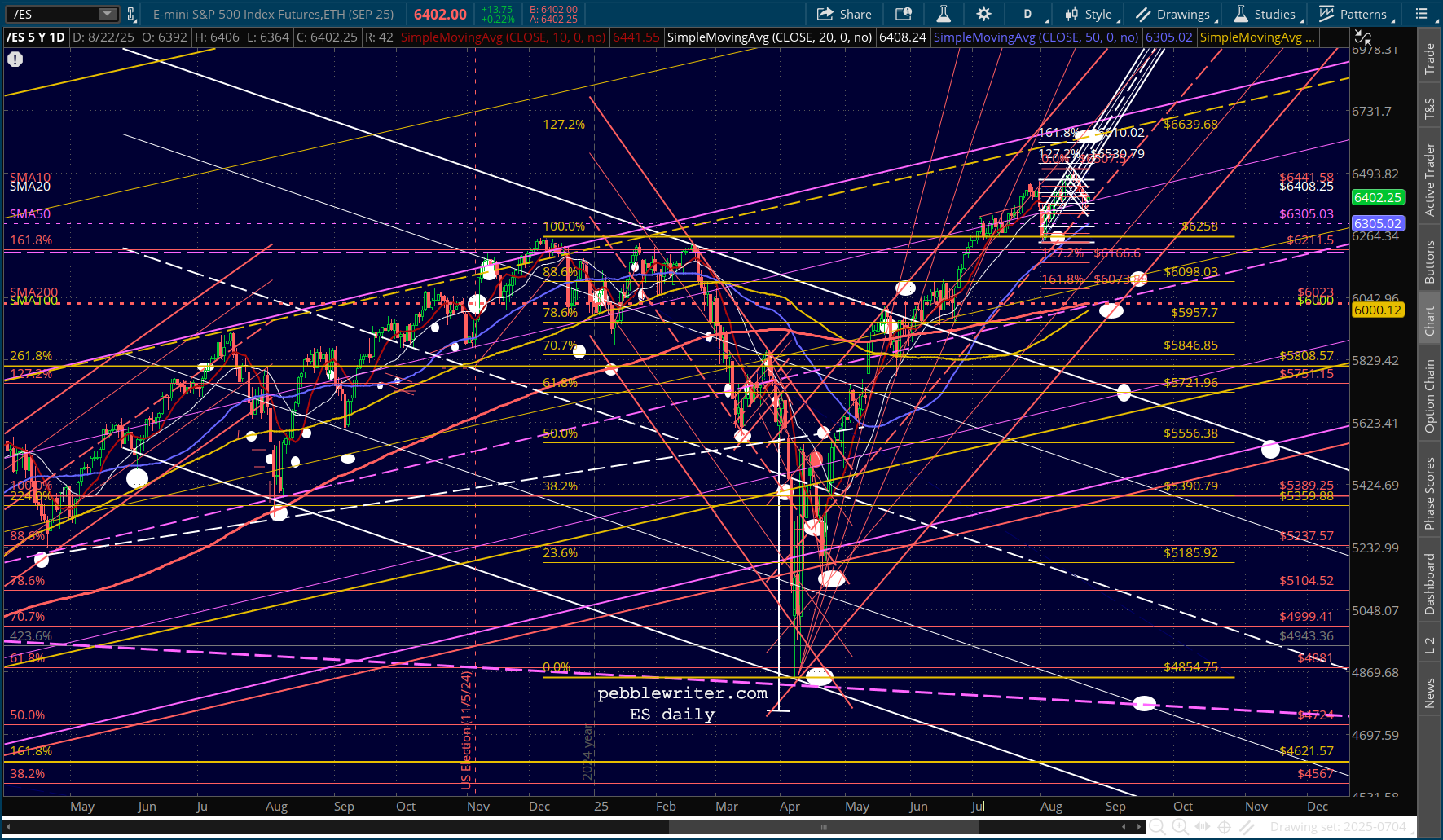The height and width of the screenshot is (840, 1443).
Task: Expand the /ES symbol dropdown arrow
Action: coord(108,14)
